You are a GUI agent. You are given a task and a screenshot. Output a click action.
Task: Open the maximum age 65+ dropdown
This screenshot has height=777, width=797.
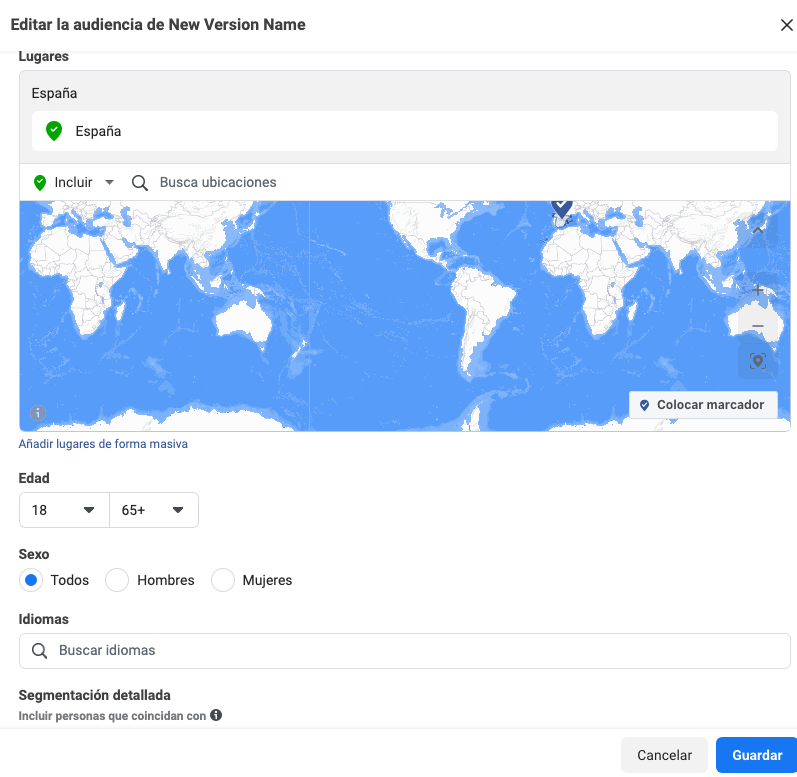154,510
